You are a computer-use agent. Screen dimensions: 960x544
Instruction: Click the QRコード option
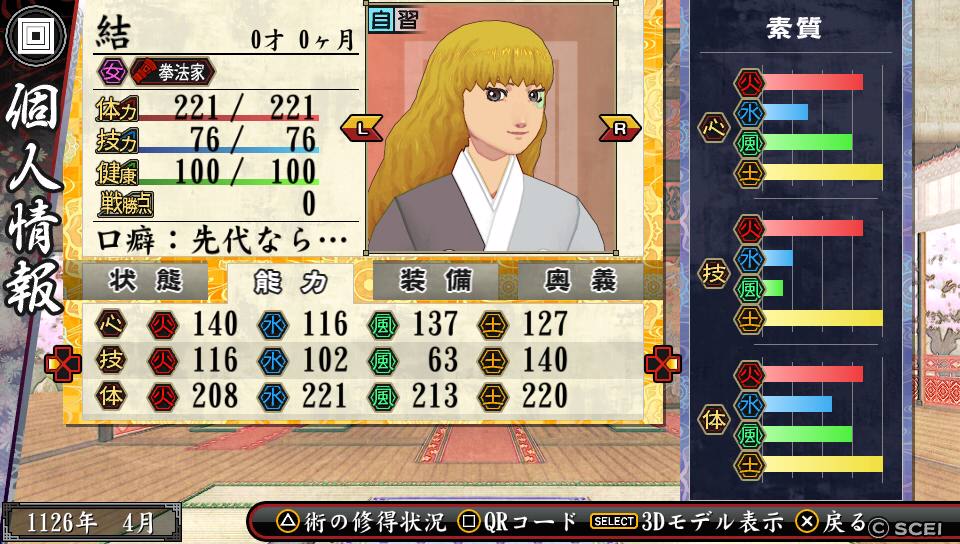coord(518,522)
